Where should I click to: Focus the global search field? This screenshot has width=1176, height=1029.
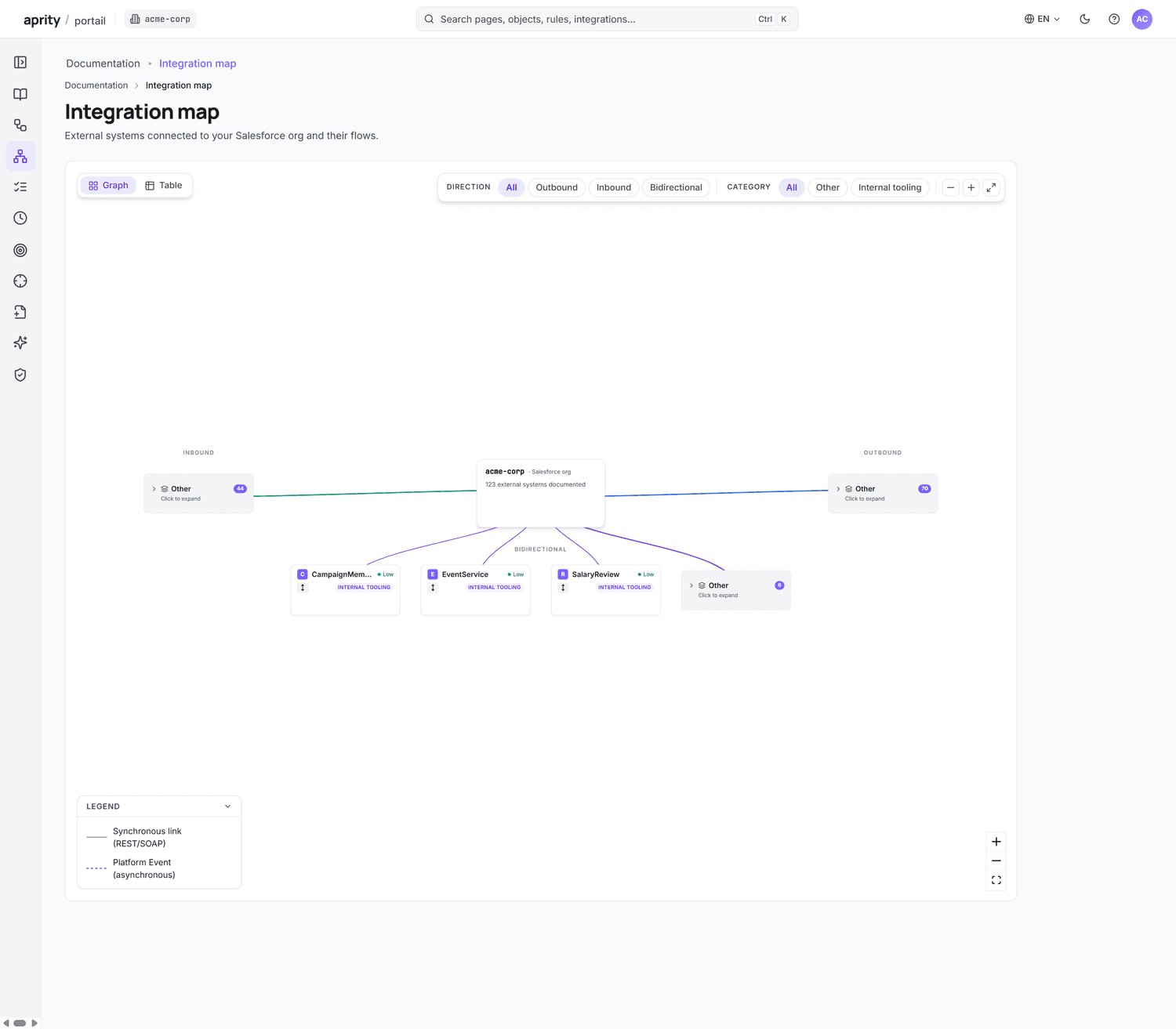point(608,19)
